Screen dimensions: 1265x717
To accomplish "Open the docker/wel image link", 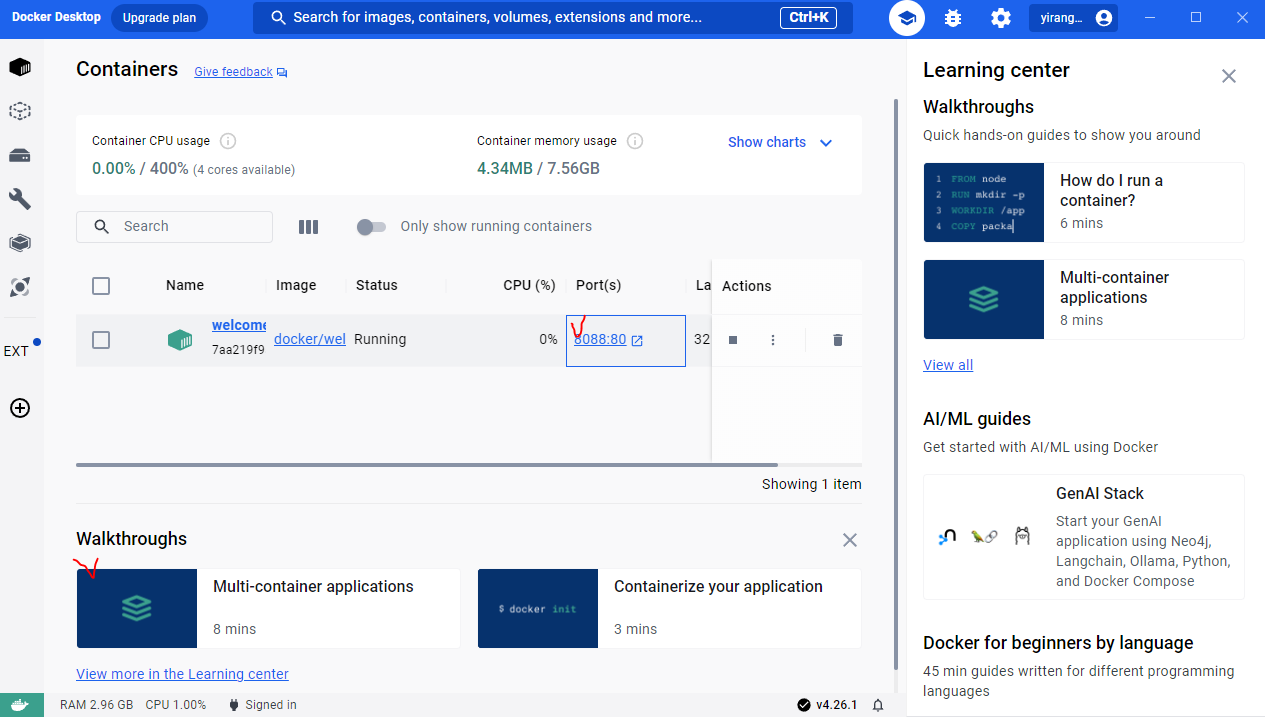I will pyautogui.click(x=310, y=339).
